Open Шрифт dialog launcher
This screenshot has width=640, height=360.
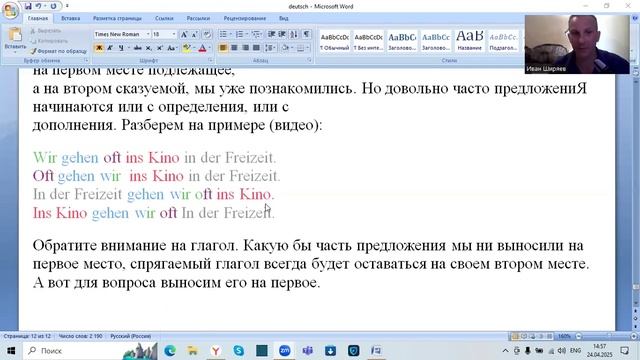(x=210, y=60)
